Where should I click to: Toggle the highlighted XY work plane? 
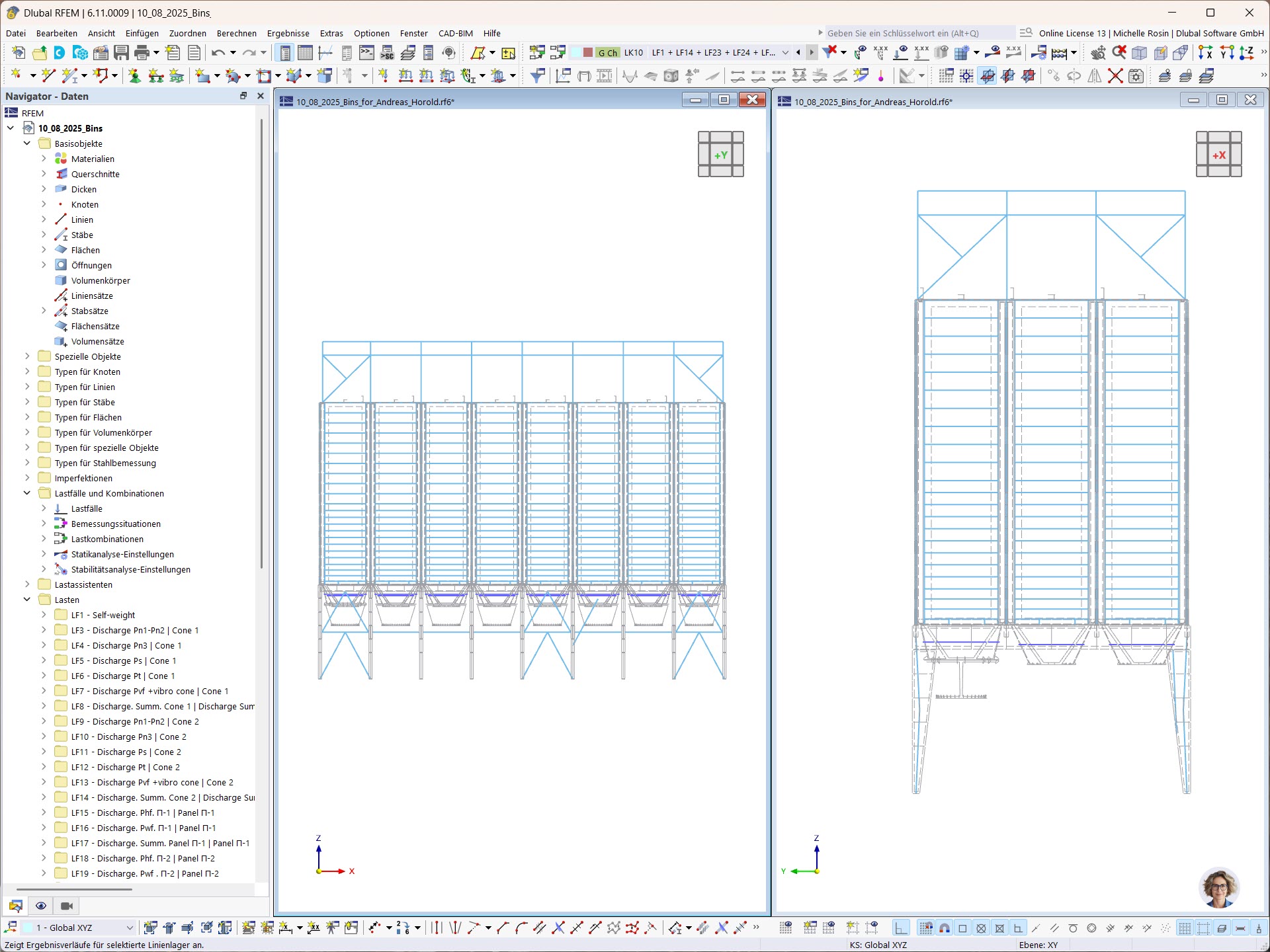pos(988,75)
